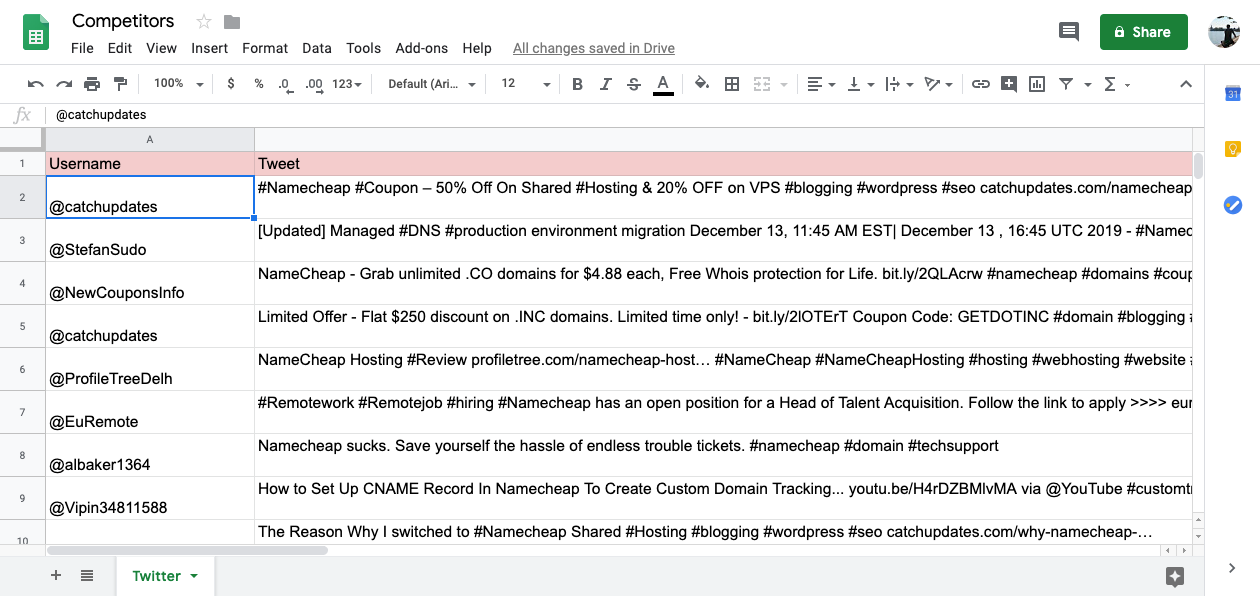Select the @StefanSudo cell

click(x=150, y=240)
